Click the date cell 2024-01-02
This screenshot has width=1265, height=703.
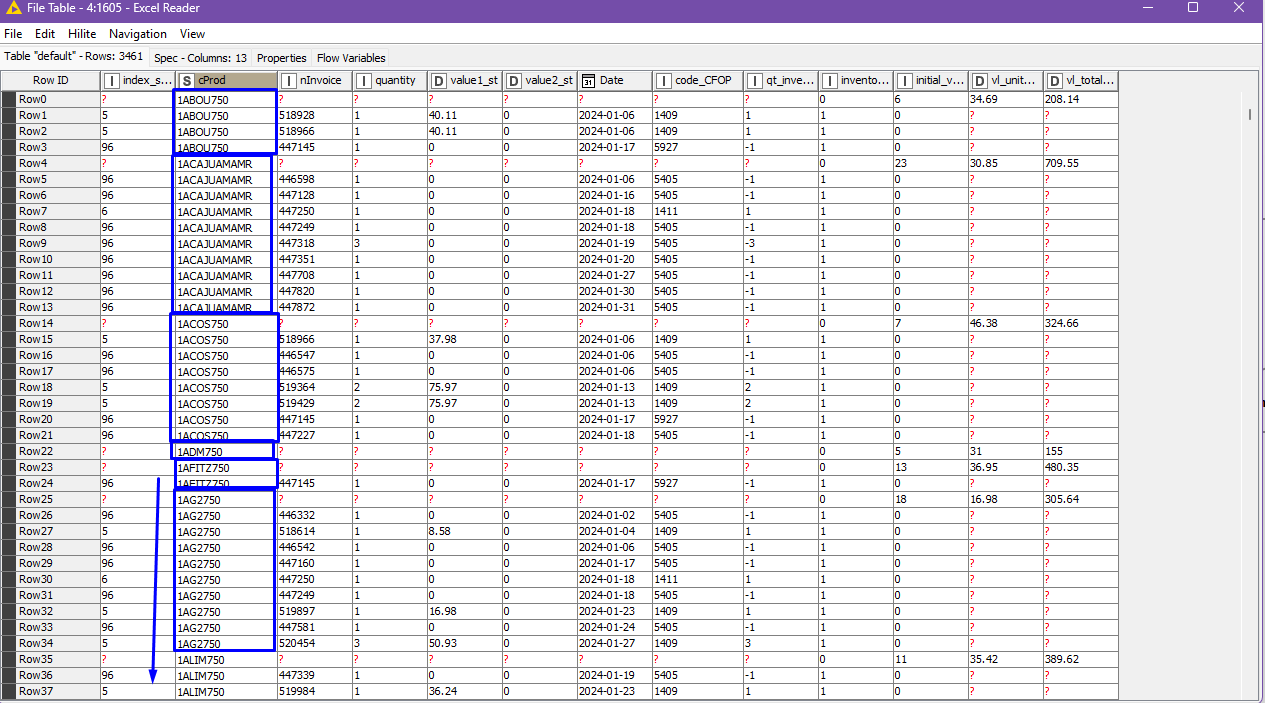pos(614,515)
